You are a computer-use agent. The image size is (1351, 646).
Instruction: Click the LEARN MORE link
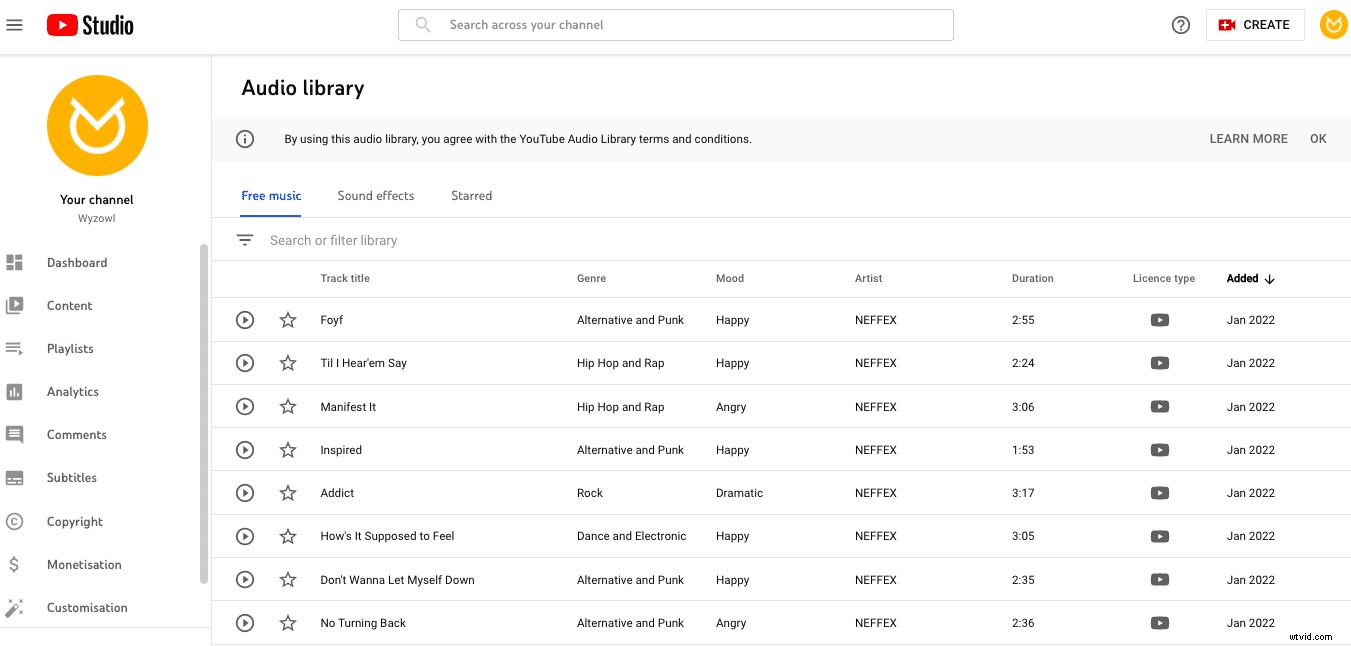click(1248, 138)
